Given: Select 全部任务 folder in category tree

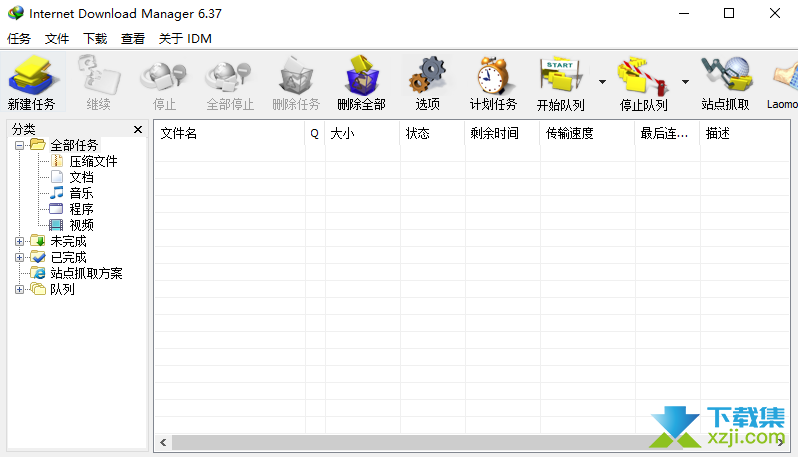Looking at the screenshot, I should (74, 146).
